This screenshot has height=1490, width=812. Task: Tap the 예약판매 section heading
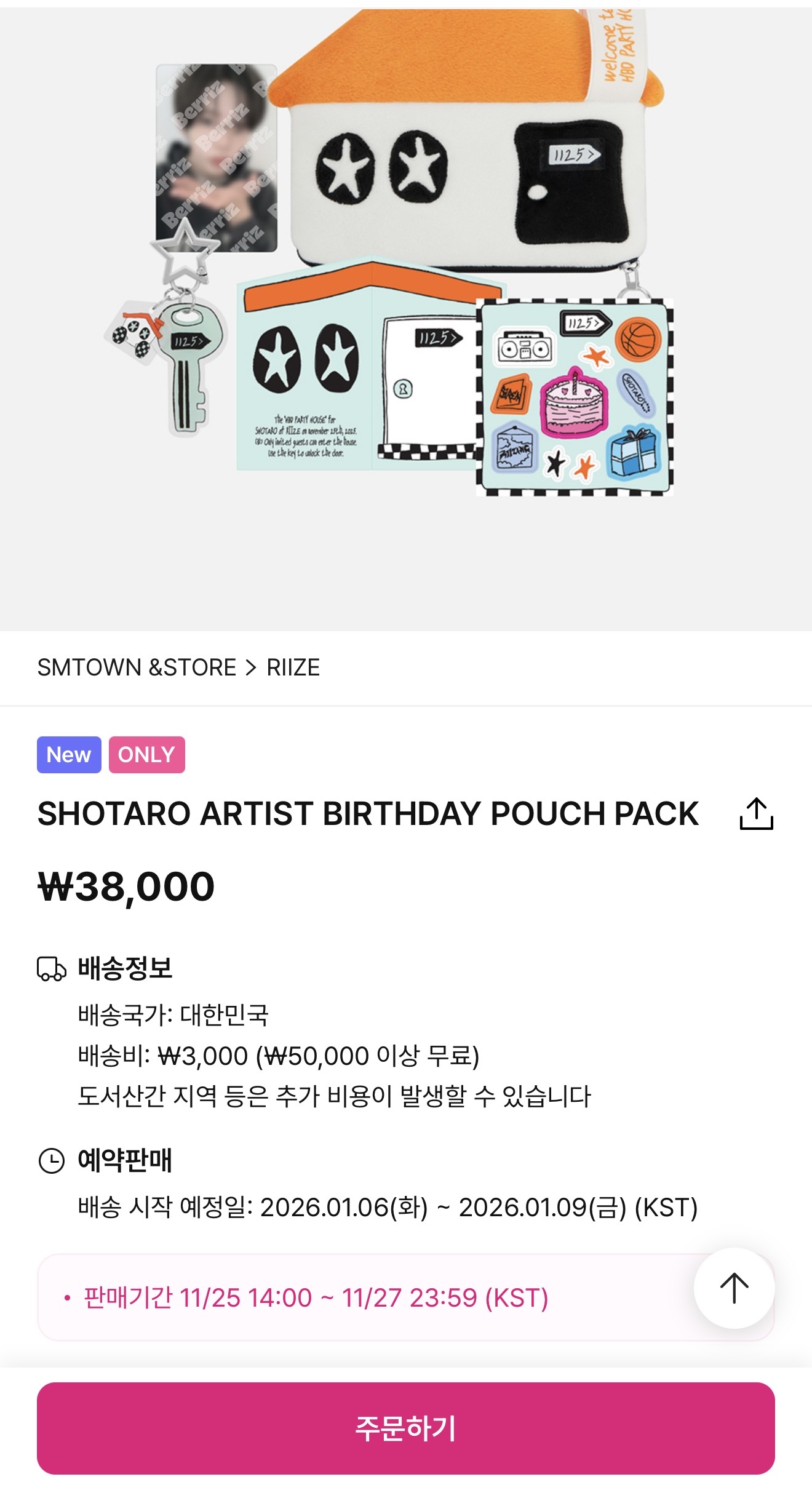point(125,1161)
